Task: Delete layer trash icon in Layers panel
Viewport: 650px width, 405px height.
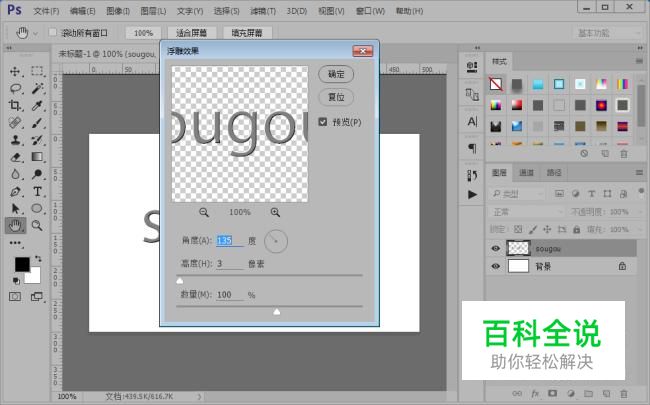Action: [x=623, y=393]
